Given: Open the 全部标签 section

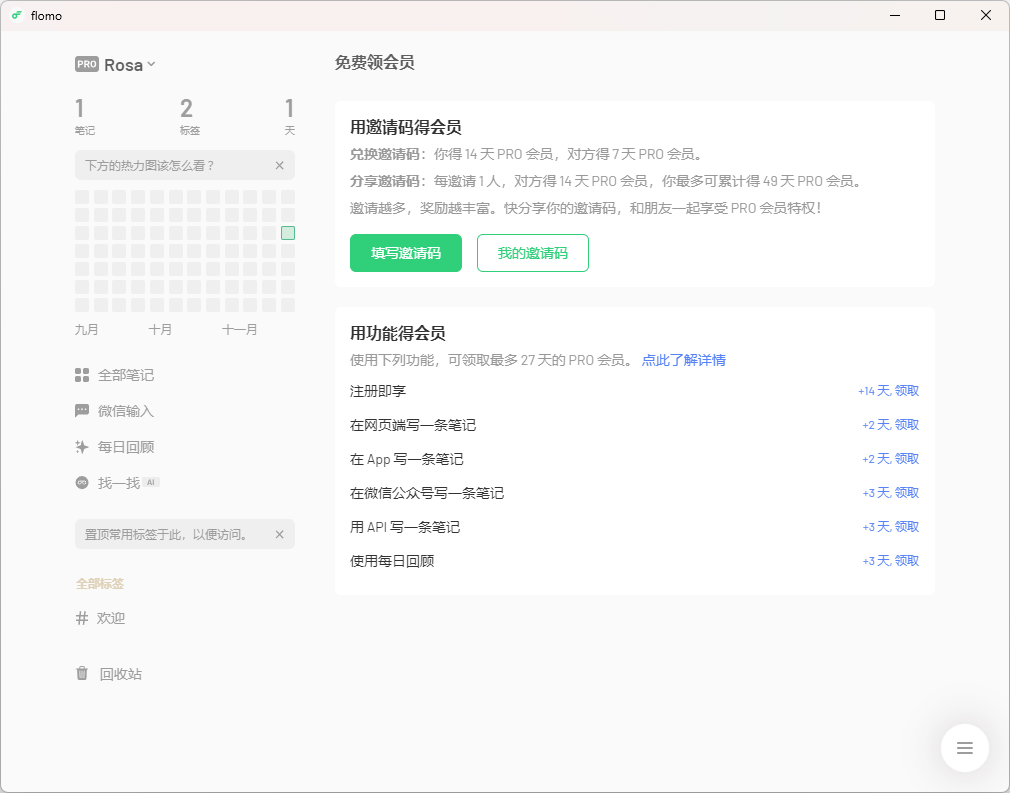Looking at the screenshot, I should [x=99, y=581].
